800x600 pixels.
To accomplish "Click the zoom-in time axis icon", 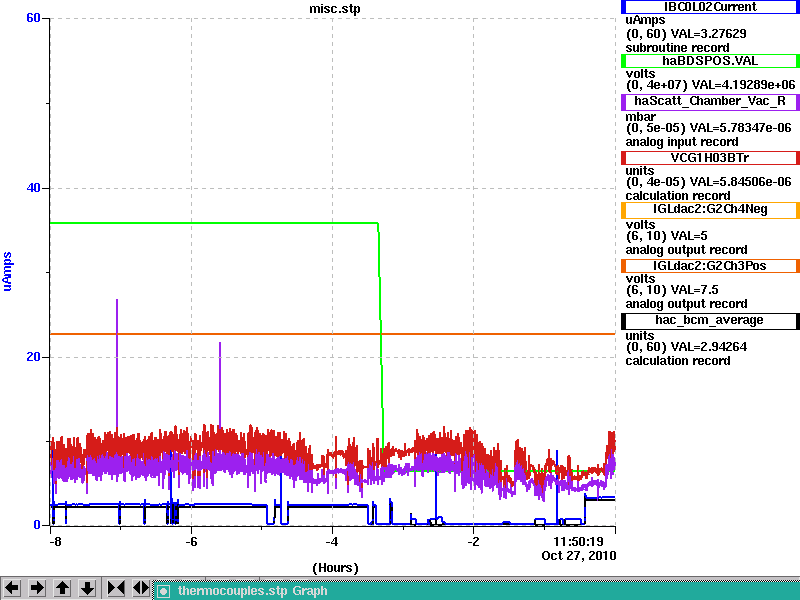I will pyautogui.click(x=116, y=588).
